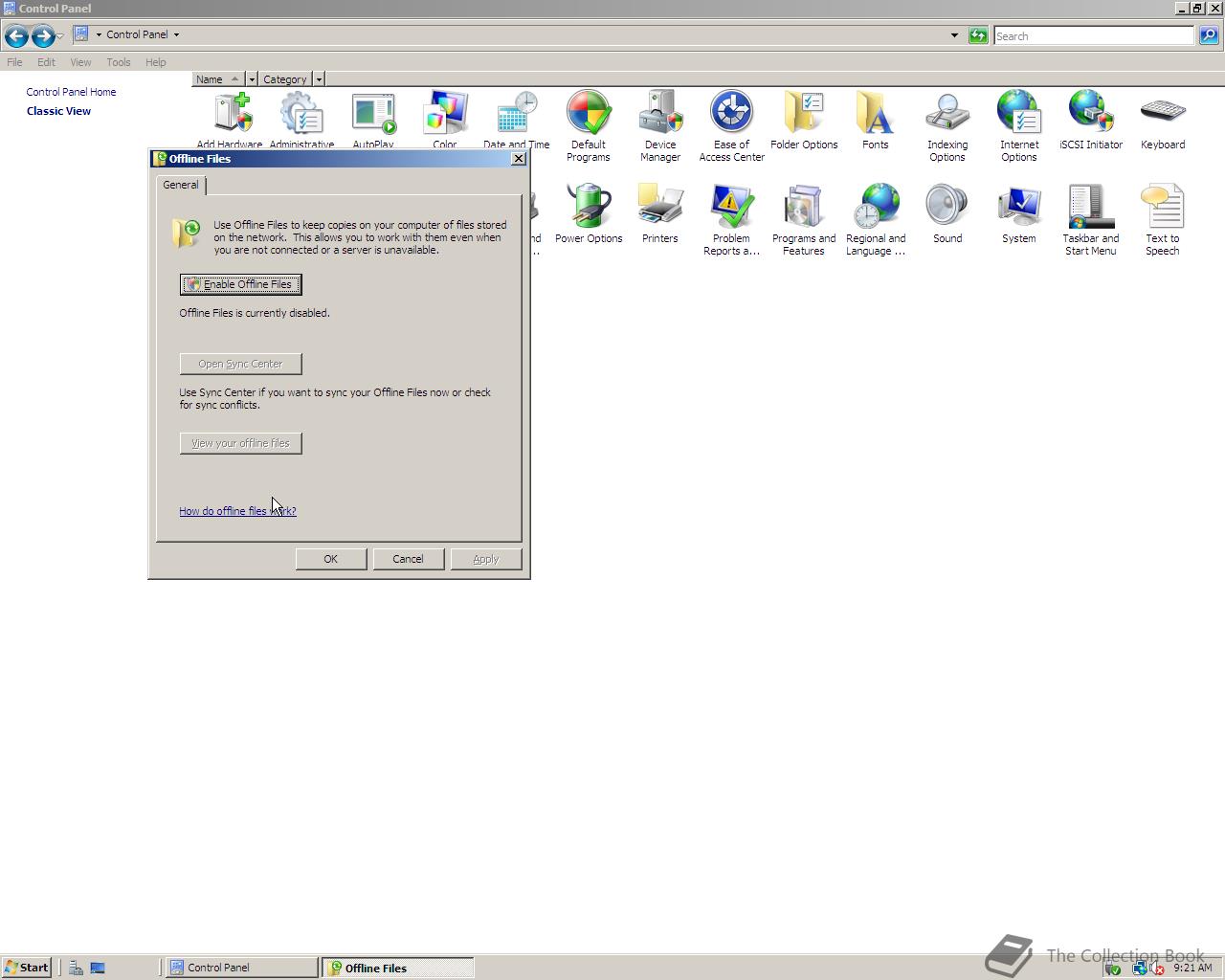Open Internet Options icon

click(1019, 125)
